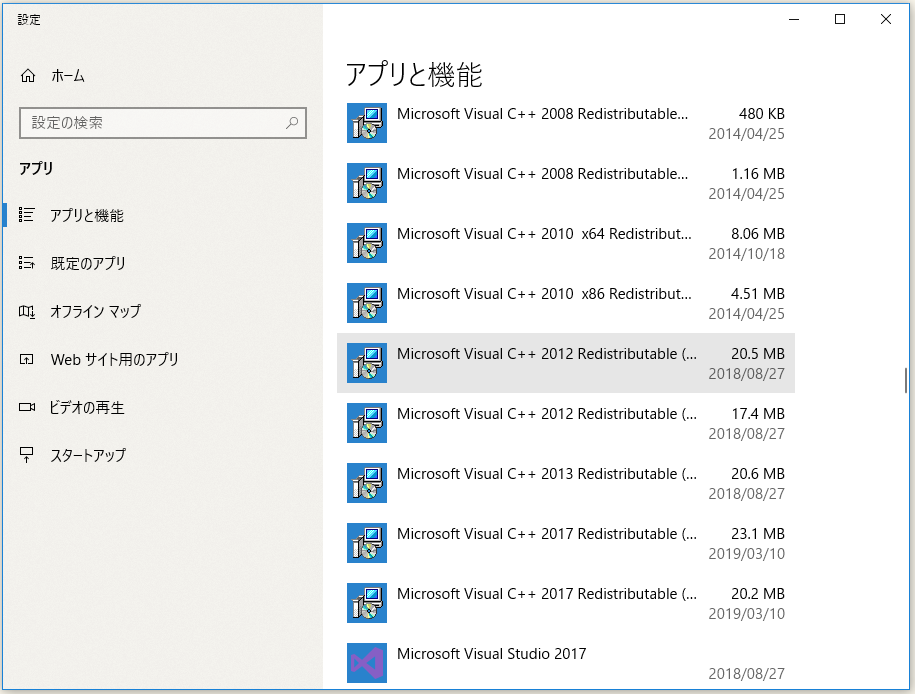The image size is (915, 694).
Task: Click the vertical scrollbar thumb
Action: 906,381
